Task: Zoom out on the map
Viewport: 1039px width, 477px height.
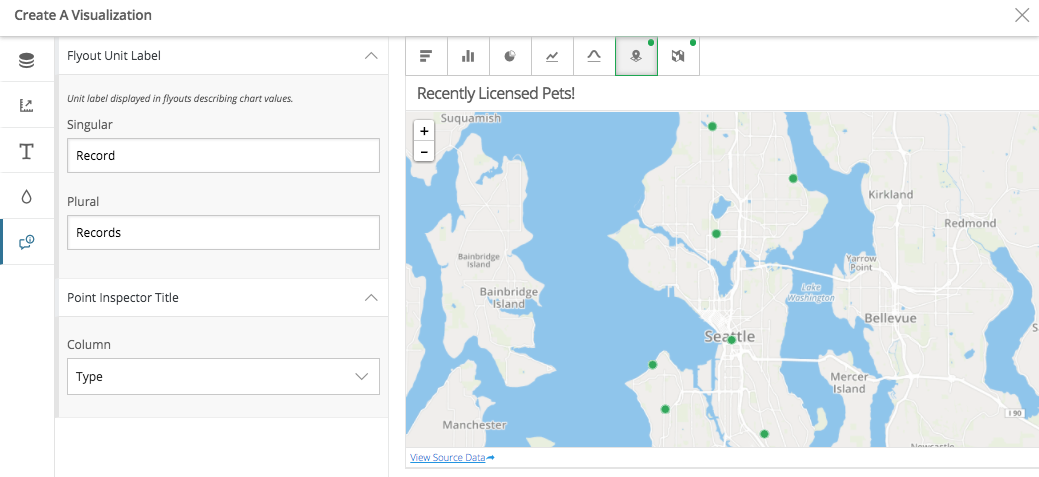Action: (x=424, y=151)
